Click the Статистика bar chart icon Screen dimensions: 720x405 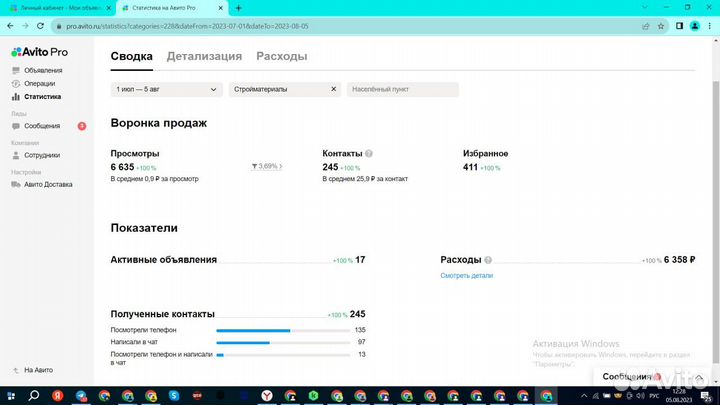click(16, 96)
